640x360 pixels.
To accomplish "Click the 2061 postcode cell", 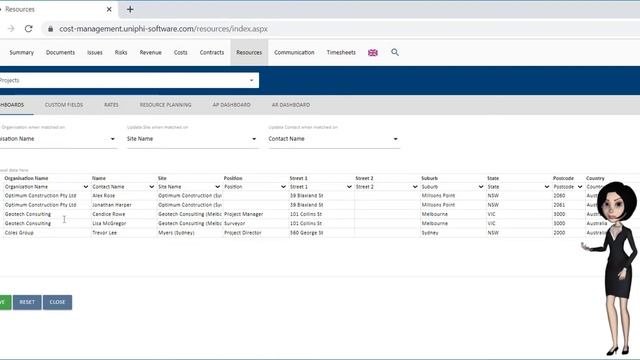I will (x=568, y=205).
